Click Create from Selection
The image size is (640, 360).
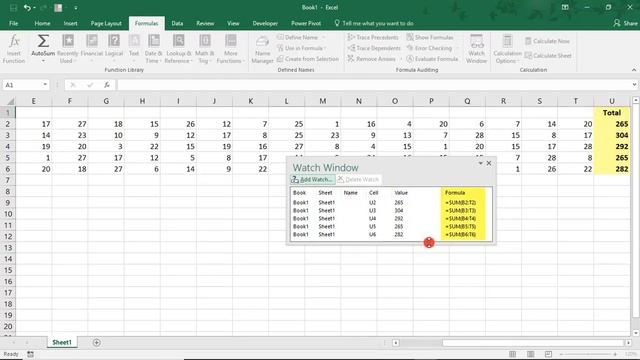(308, 59)
